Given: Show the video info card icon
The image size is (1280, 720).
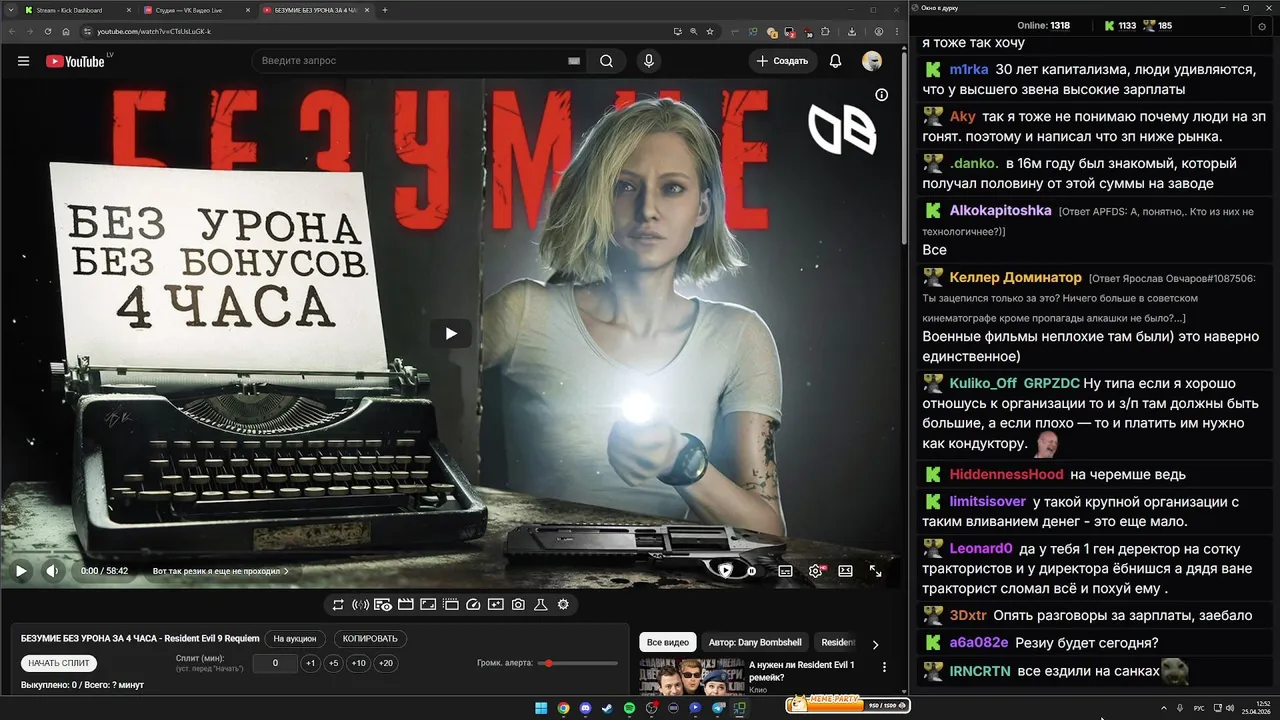Looking at the screenshot, I should 881,95.
